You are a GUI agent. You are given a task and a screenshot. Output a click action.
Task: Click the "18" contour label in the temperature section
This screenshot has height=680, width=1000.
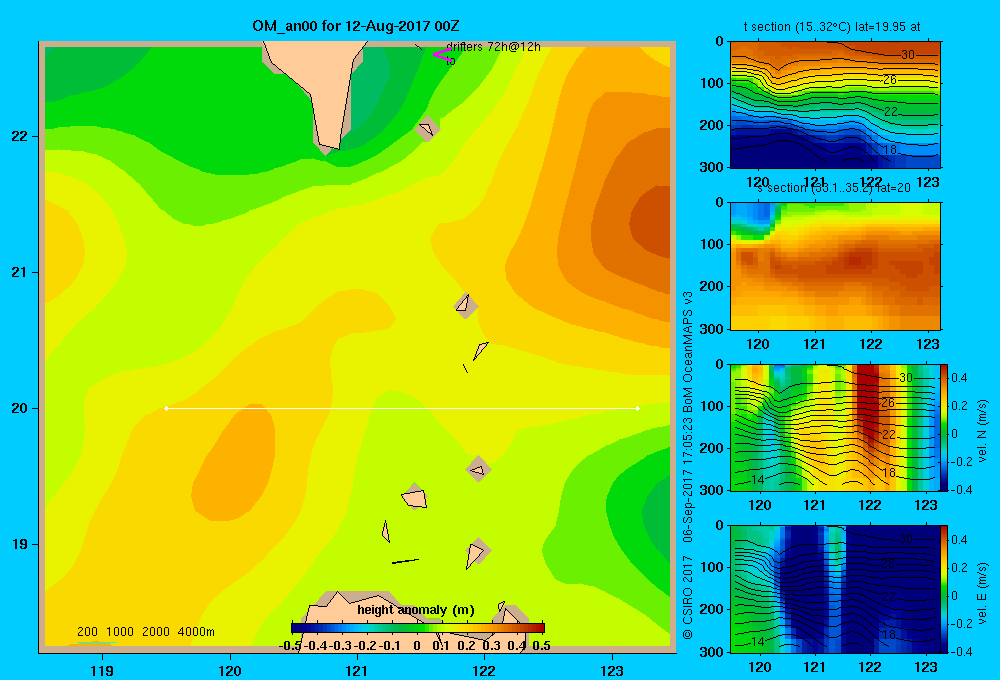pos(890,150)
